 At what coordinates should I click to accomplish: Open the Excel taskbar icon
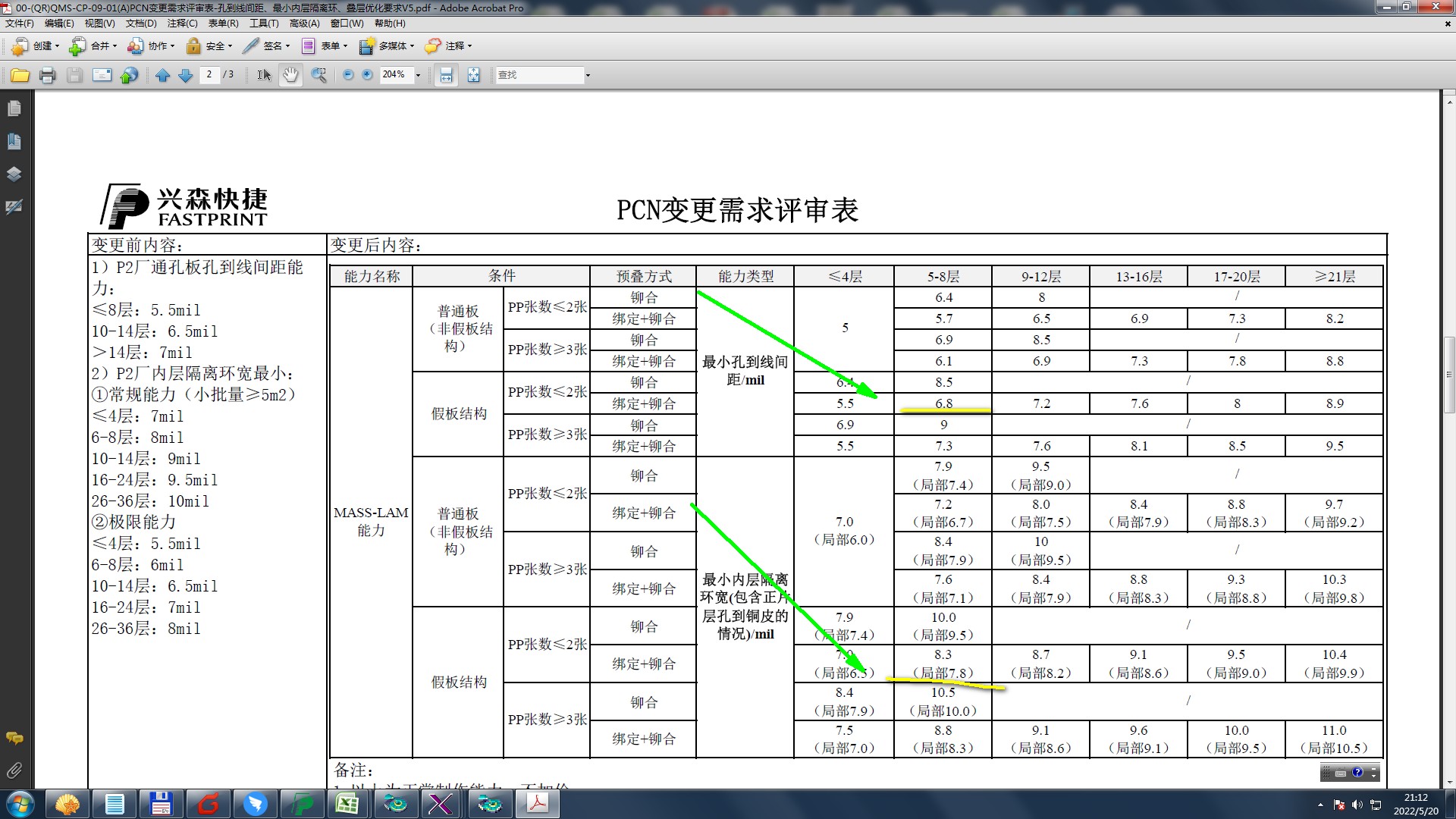(x=347, y=804)
